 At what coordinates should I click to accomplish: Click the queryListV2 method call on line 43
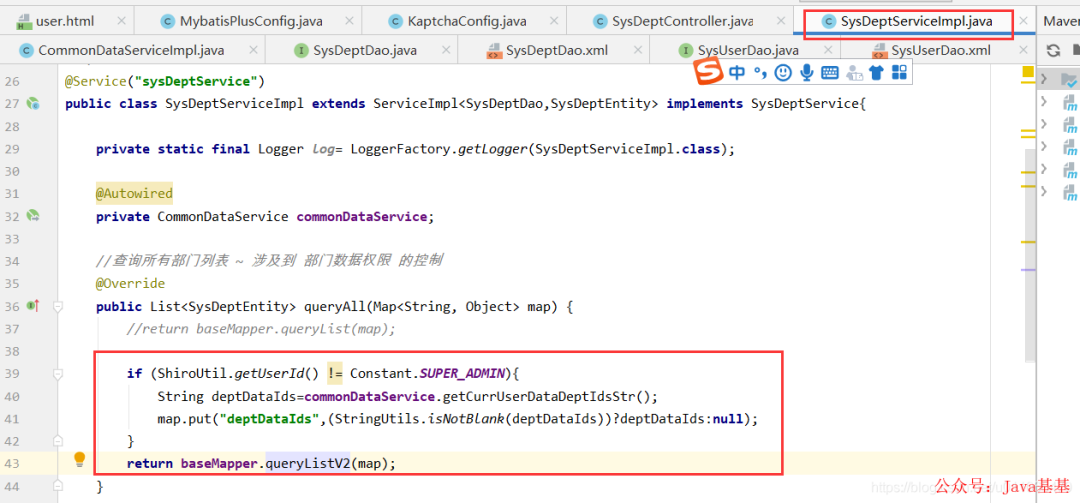click(x=308, y=463)
